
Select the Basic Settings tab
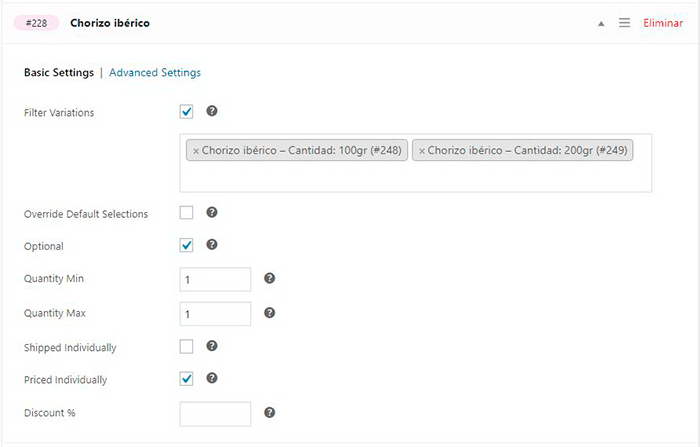tap(58, 73)
